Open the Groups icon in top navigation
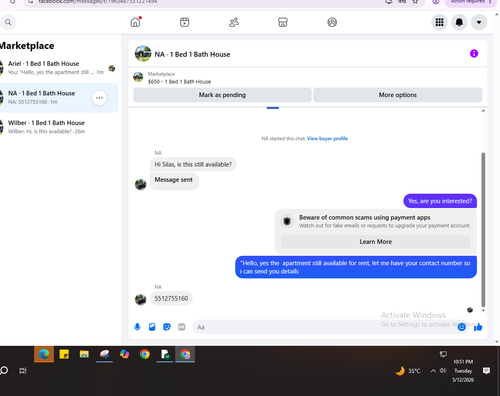The width and height of the screenshot is (500, 396). 332,22
